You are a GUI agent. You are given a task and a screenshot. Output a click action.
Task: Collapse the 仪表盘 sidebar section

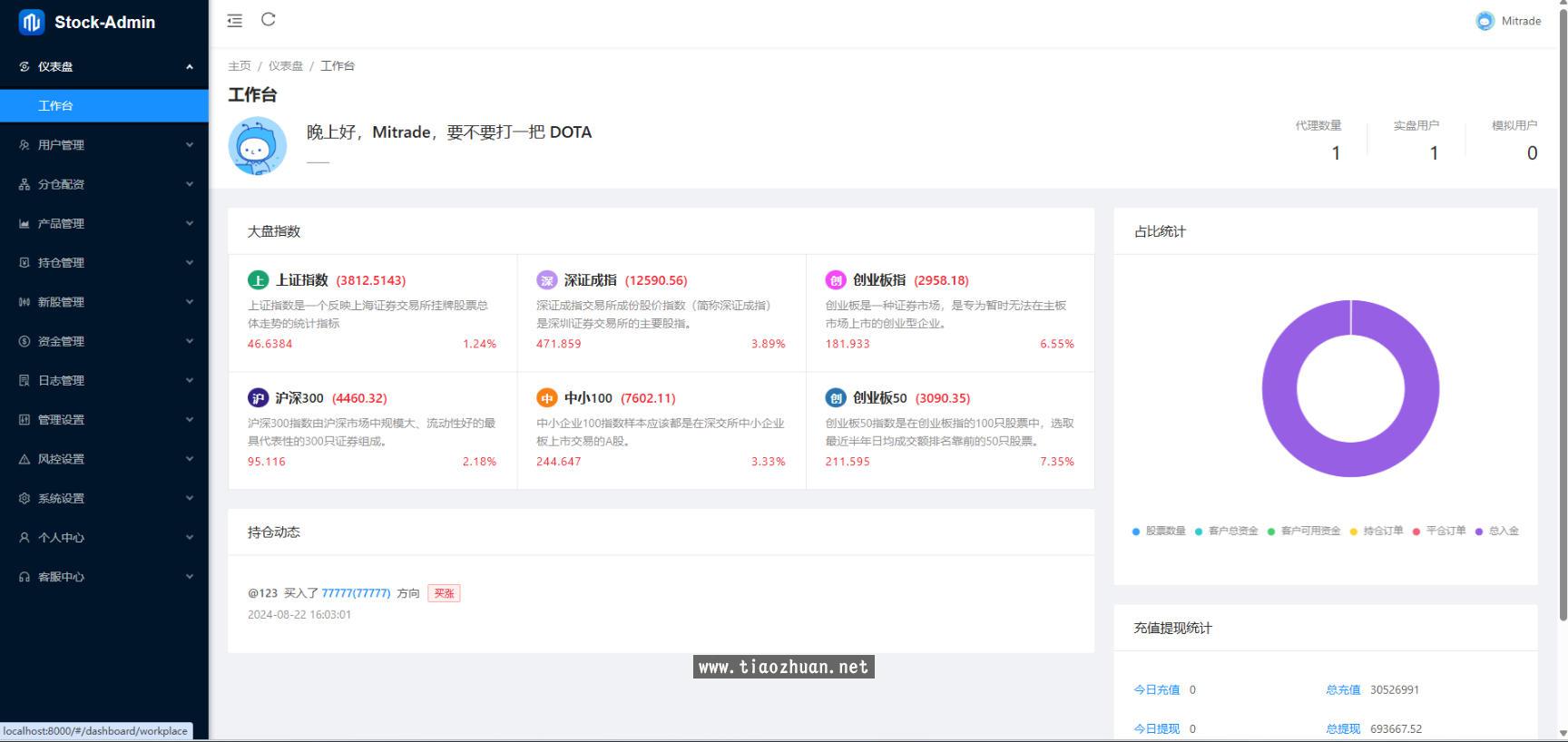[x=104, y=66]
